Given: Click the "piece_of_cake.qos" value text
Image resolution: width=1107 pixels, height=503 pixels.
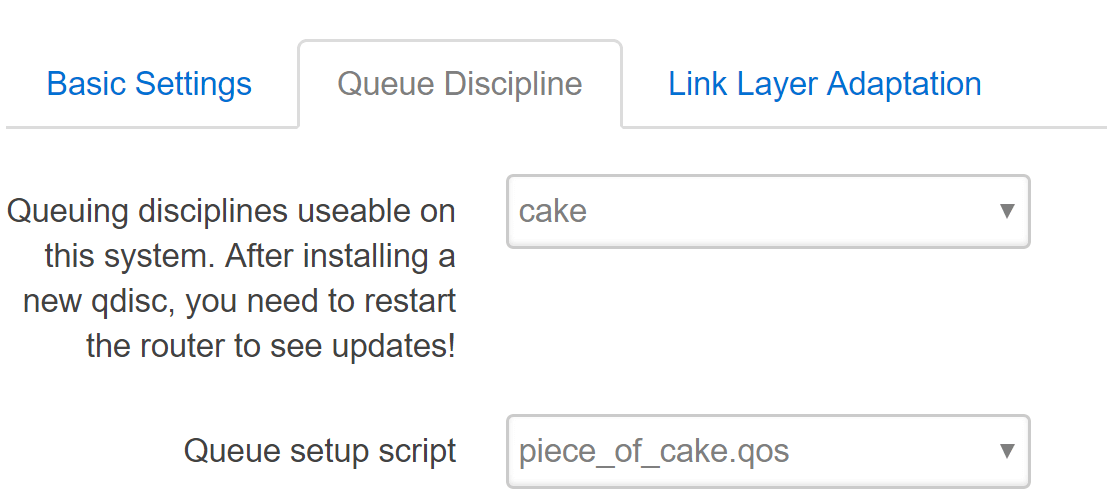Looking at the screenshot, I should pos(654,452).
